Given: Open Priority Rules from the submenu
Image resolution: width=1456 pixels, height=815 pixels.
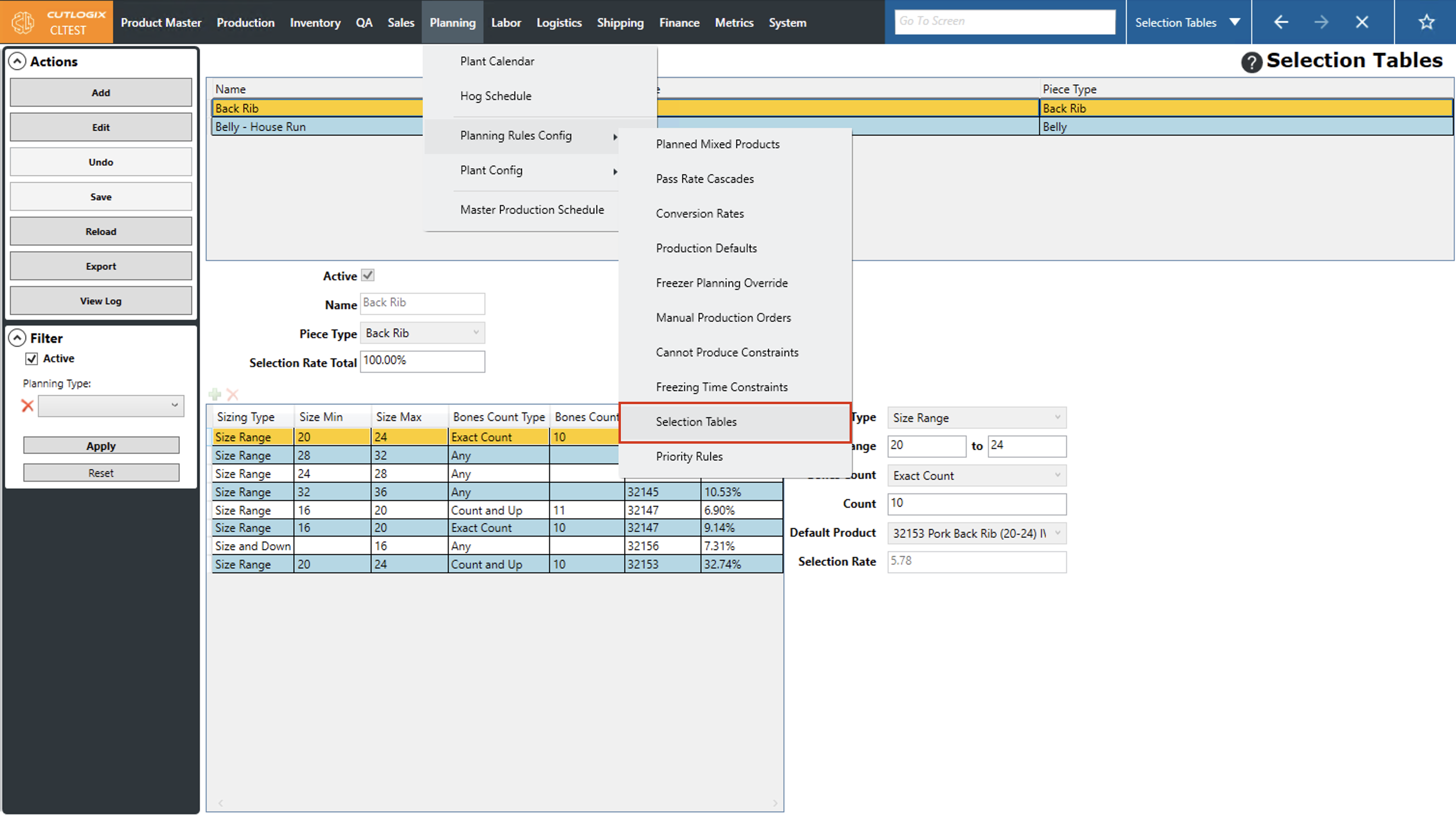Looking at the screenshot, I should [x=689, y=456].
